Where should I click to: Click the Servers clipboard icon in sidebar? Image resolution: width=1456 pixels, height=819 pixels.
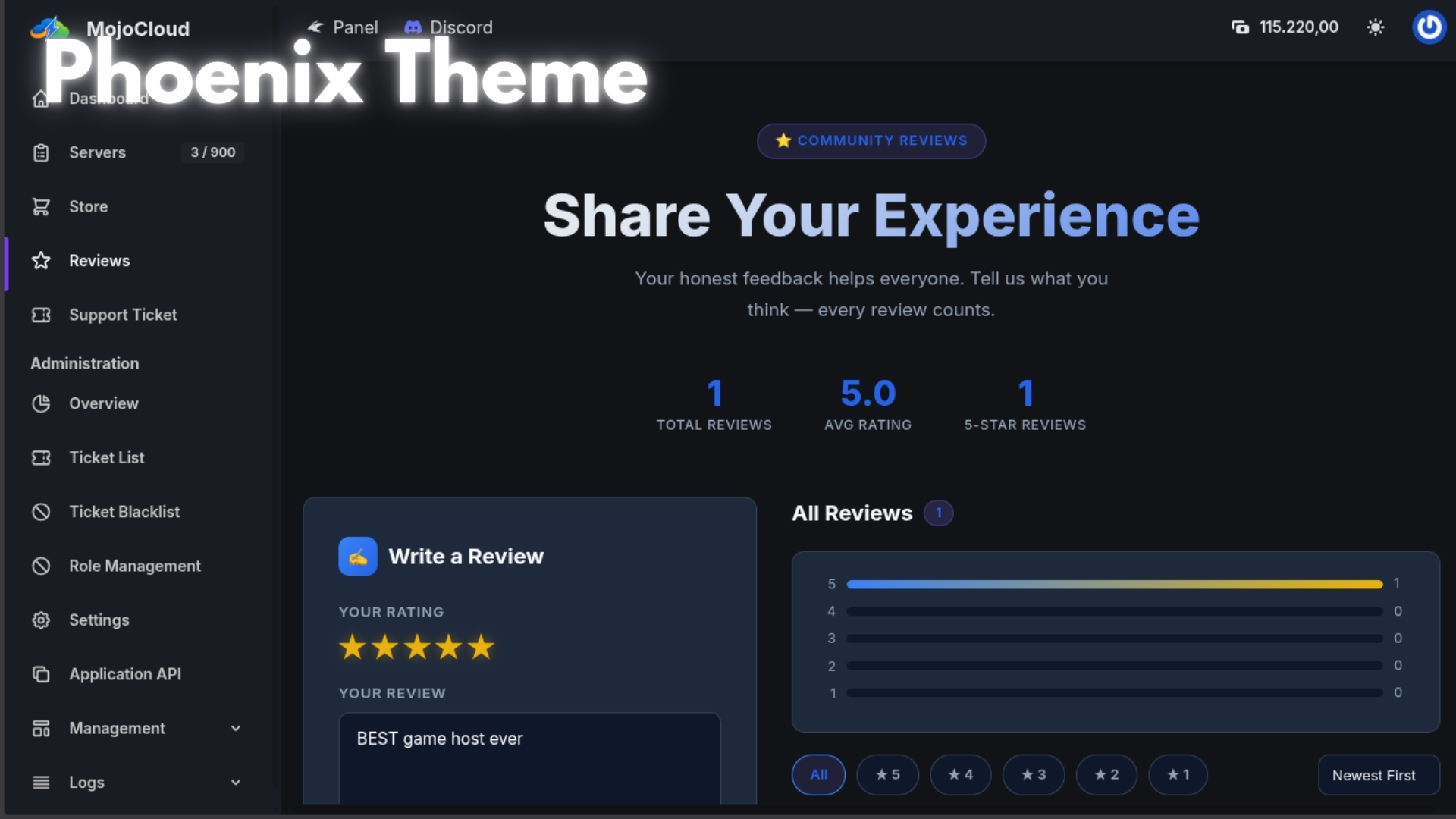(41, 152)
